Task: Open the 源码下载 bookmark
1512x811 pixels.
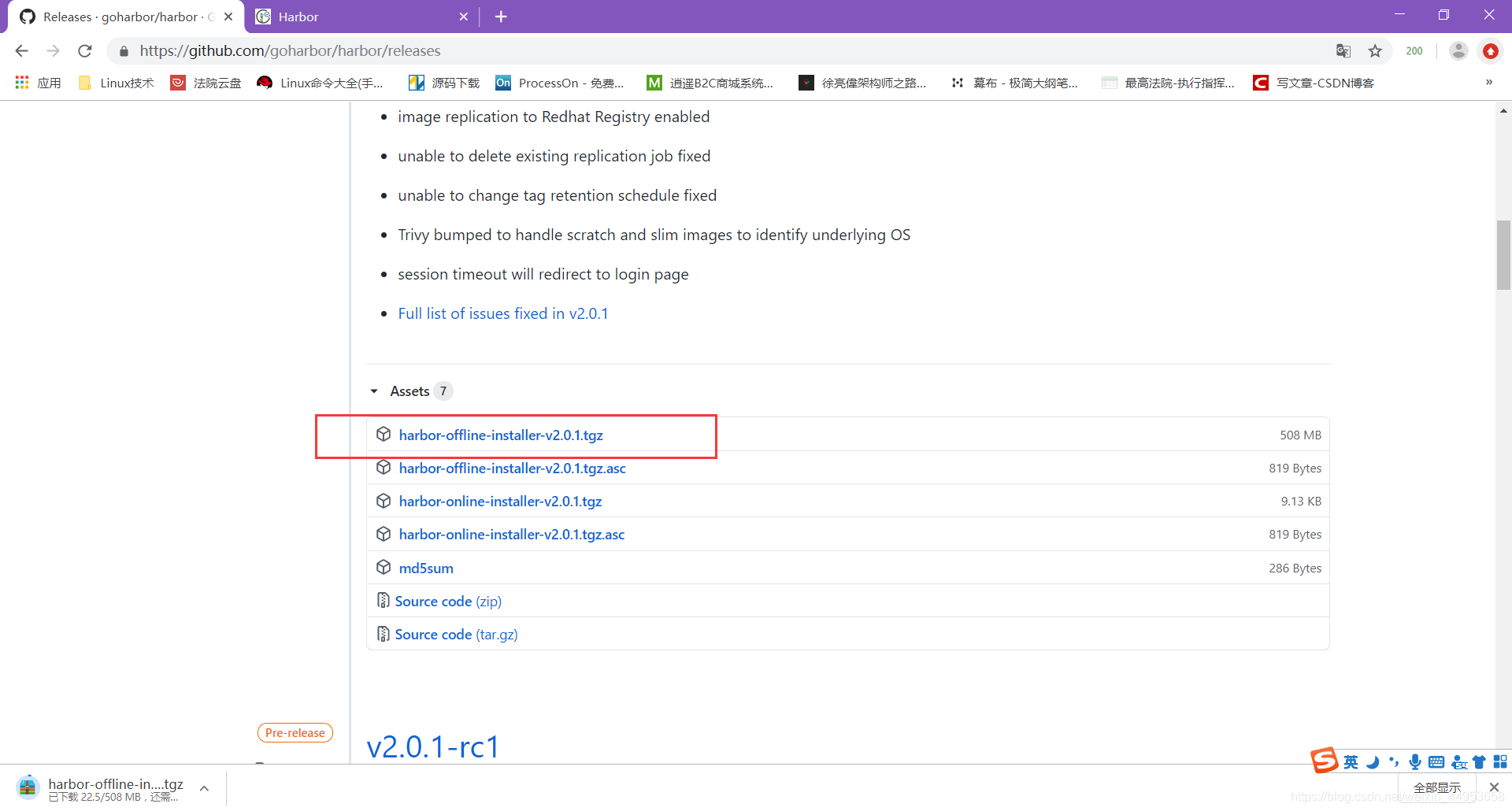Action: pos(444,83)
